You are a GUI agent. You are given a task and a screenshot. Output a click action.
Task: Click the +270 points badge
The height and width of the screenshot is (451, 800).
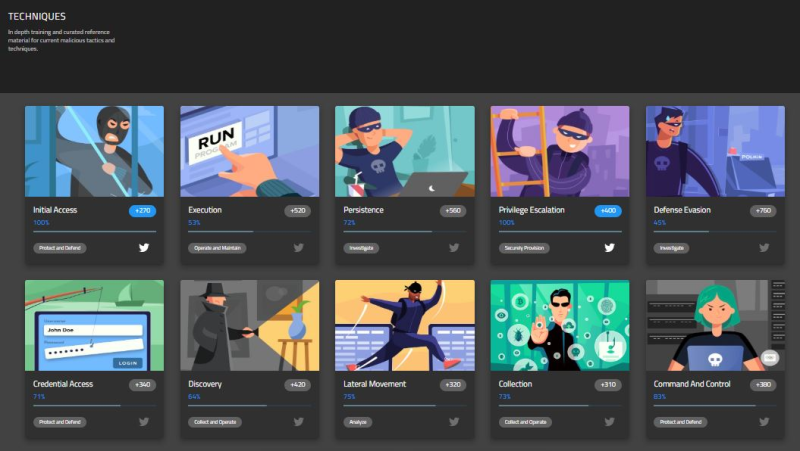[142, 210]
